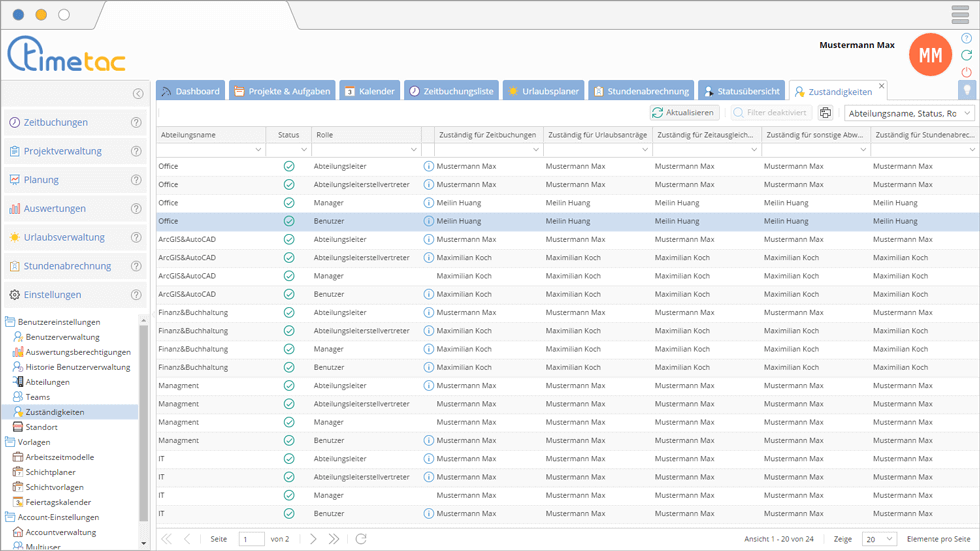Image resolution: width=980 pixels, height=551 pixels.
Task: Click info icon in first Office row
Action: pos(429,166)
